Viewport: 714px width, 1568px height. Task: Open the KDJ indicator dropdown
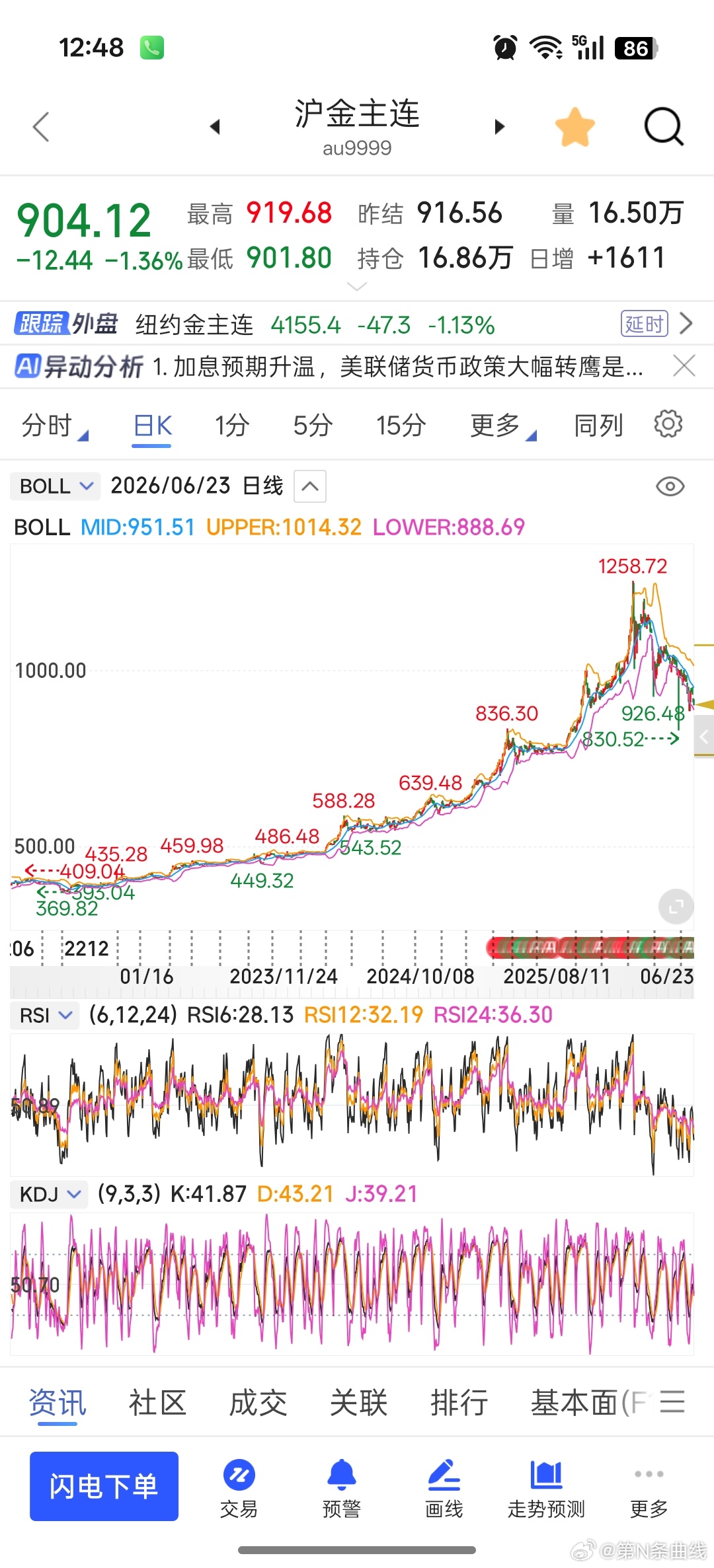(x=49, y=1194)
